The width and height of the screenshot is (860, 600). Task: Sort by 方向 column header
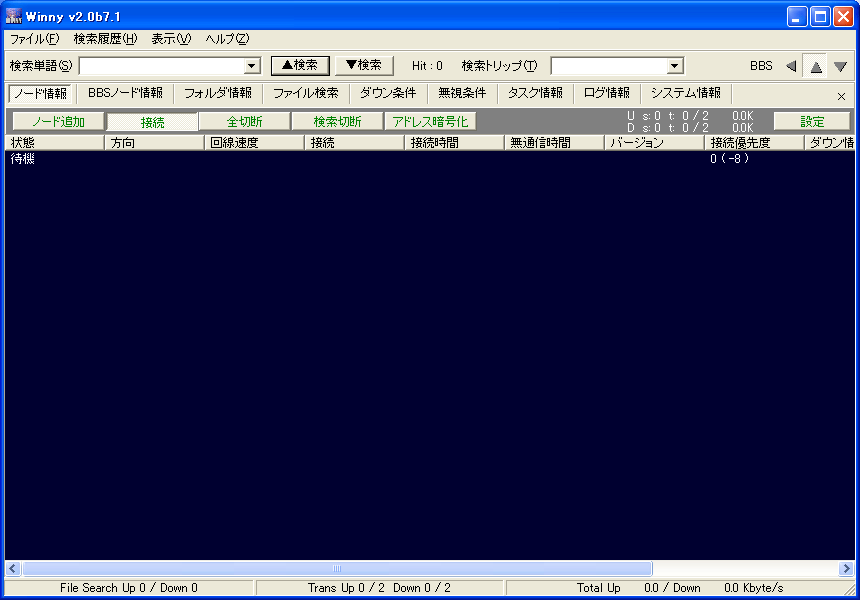click(x=154, y=143)
